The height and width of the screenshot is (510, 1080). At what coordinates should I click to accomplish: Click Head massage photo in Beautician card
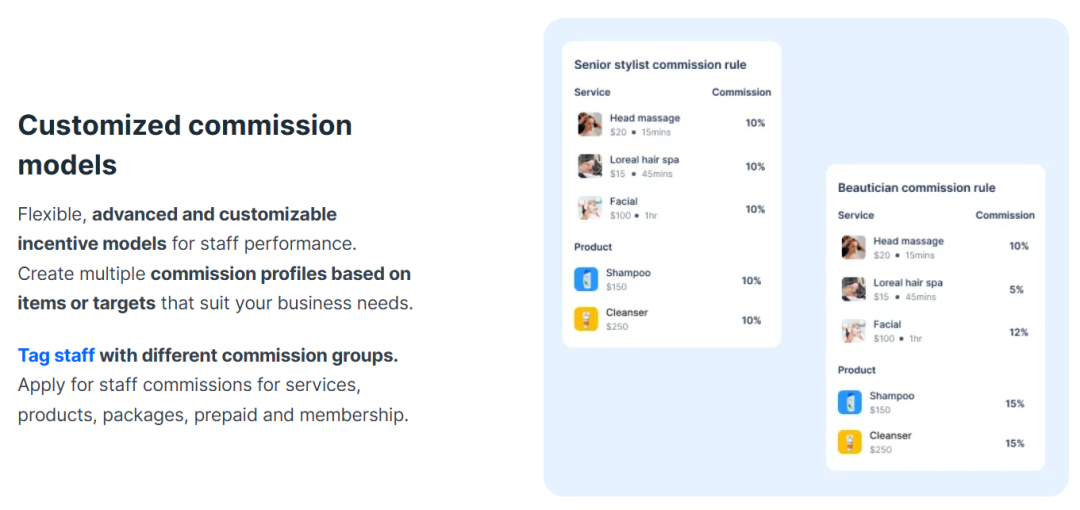853,247
